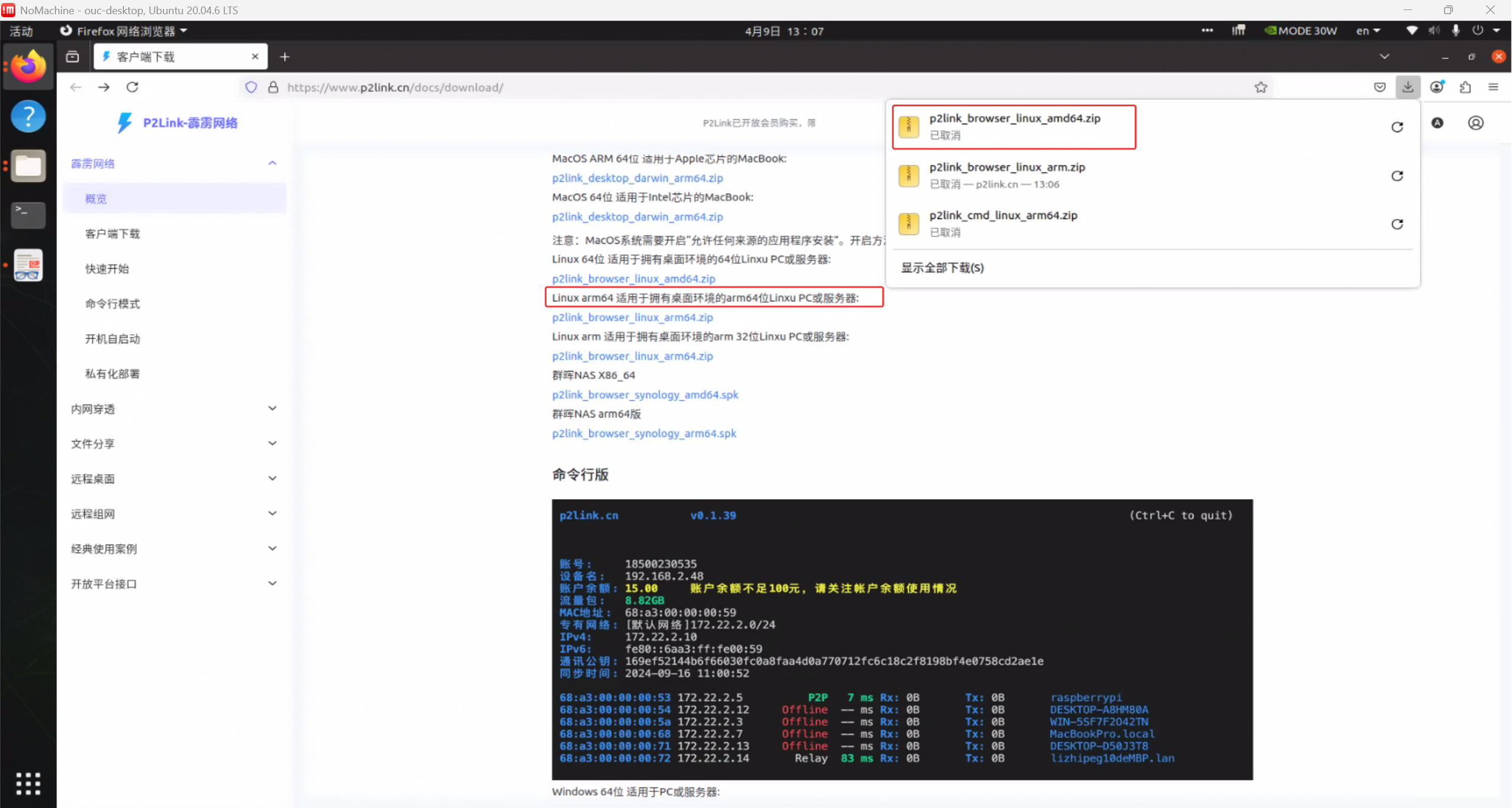Click p2link_browser_linux_arm64.zip link under Linux arm64

(x=632, y=318)
